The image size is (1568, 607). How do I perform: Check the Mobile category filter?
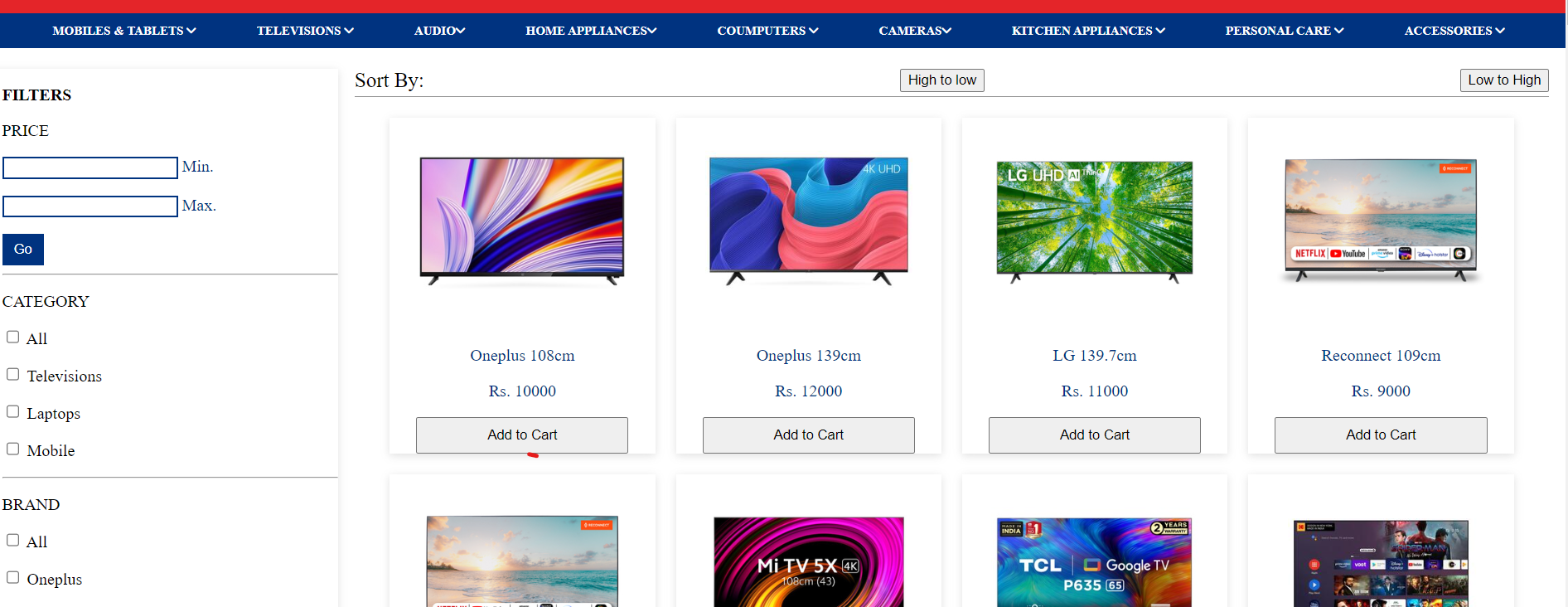point(13,449)
